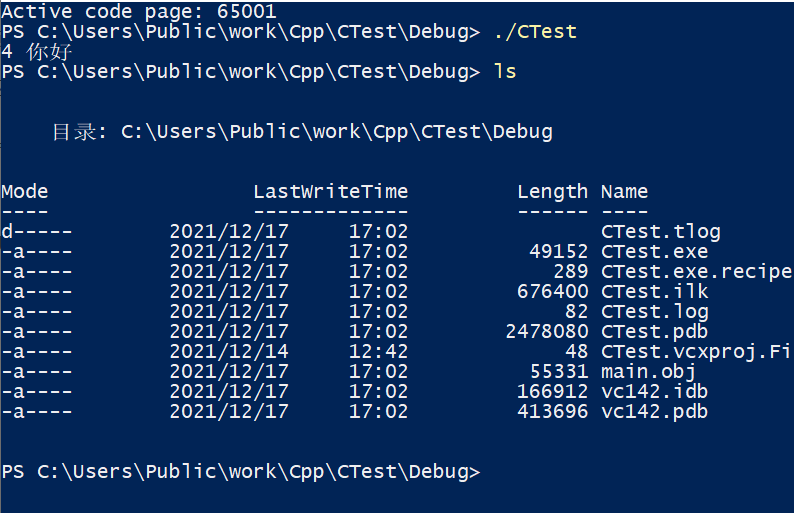Click the Length column header
Viewport: 794px width, 513px height.
552,192
